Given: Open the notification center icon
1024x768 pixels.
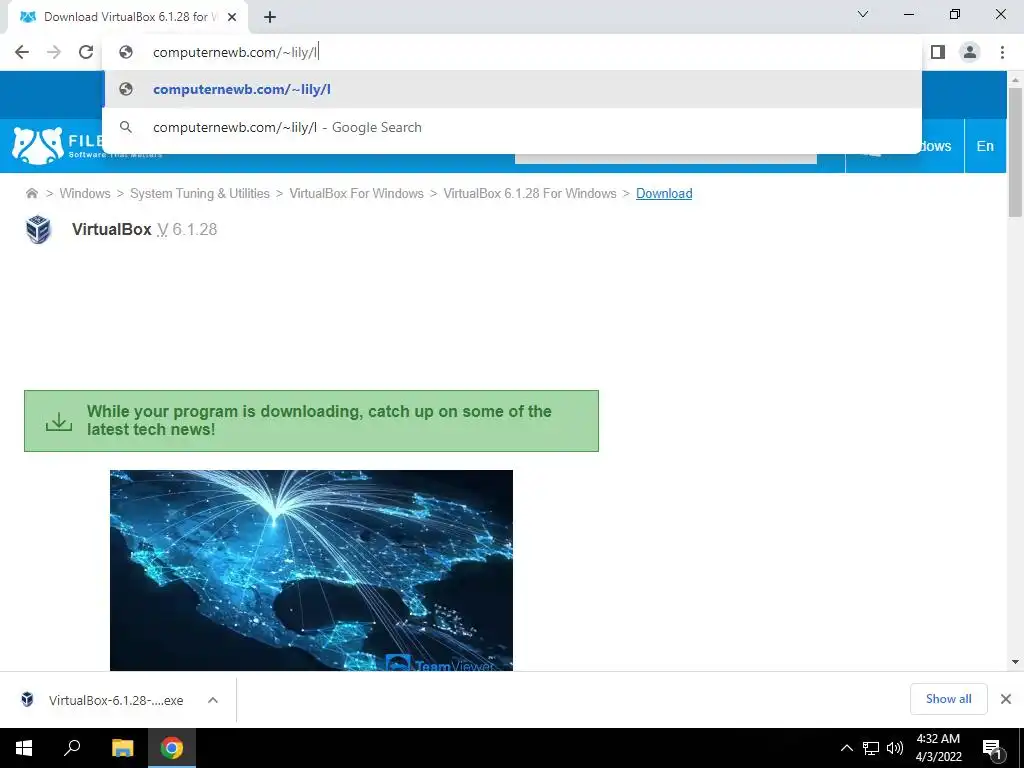Looking at the screenshot, I should [993, 749].
